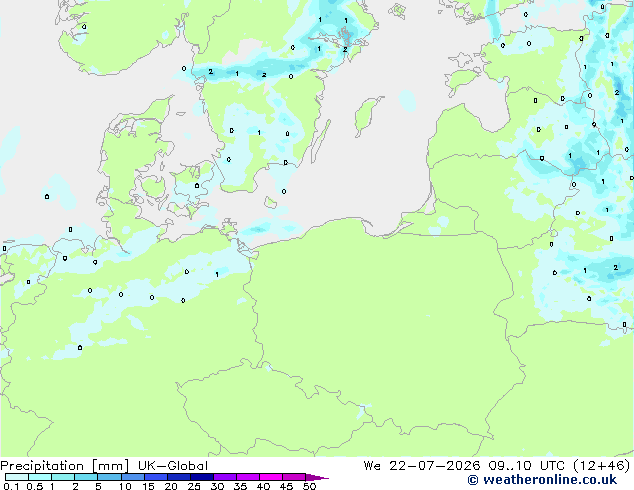634x490 pixels.
Task: Click the '35' legend scale label
Action: coord(240,486)
